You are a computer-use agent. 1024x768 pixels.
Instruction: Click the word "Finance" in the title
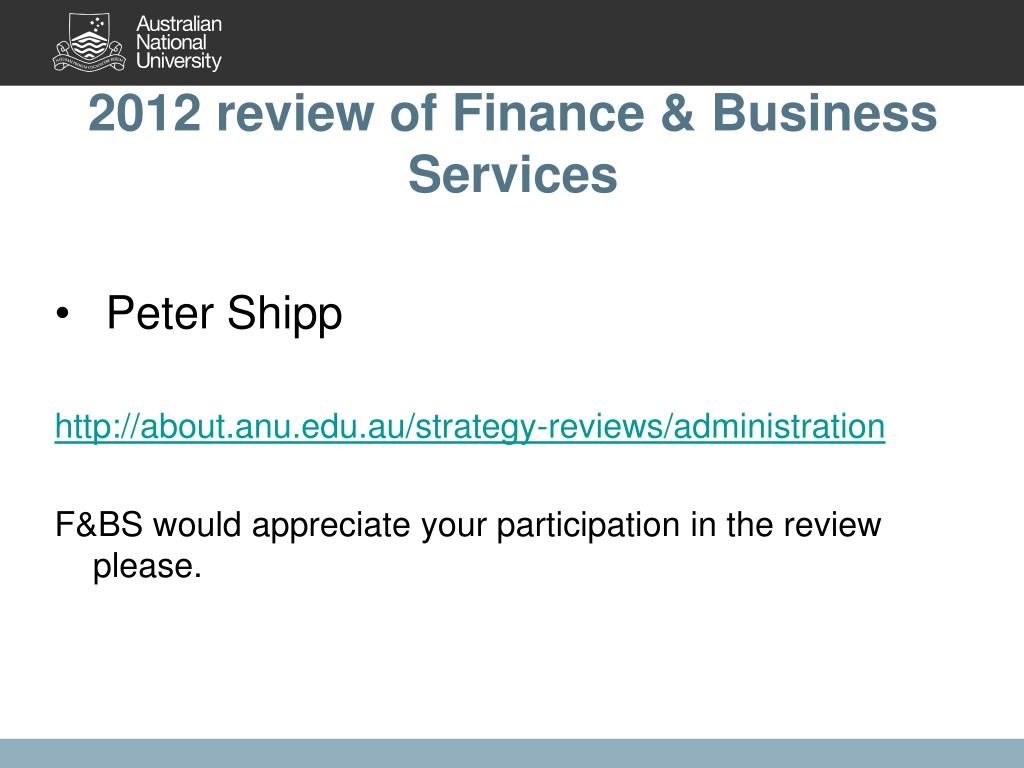(x=549, y=113)
